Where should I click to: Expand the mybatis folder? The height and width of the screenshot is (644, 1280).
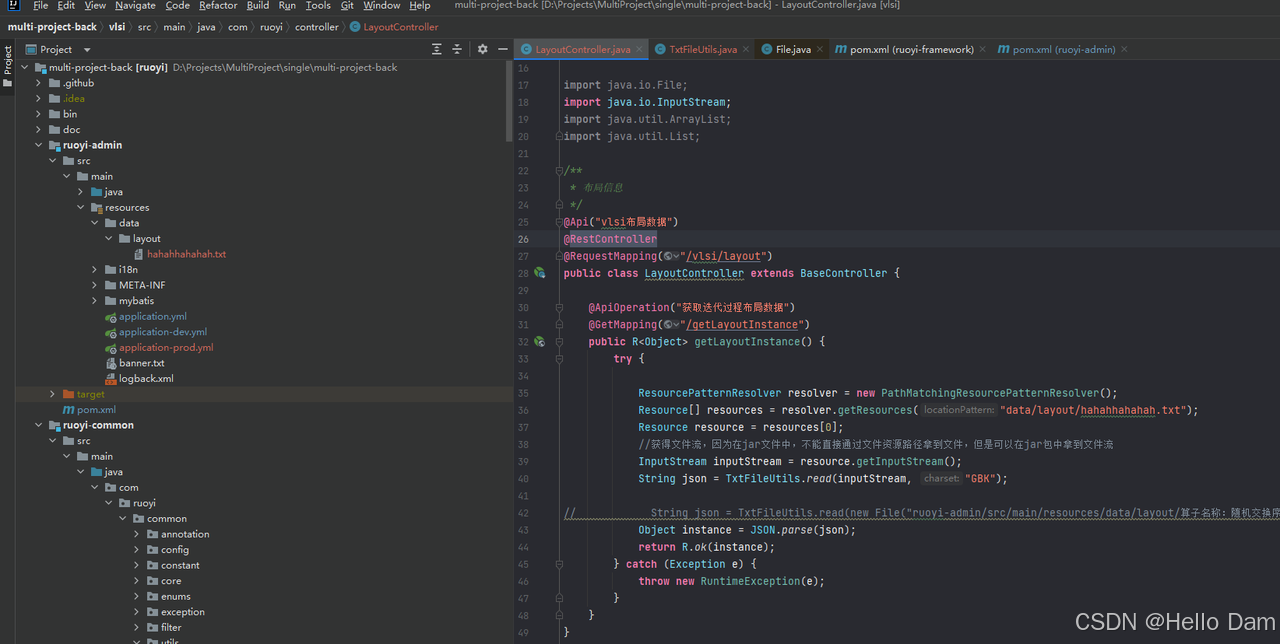[95, 300]
